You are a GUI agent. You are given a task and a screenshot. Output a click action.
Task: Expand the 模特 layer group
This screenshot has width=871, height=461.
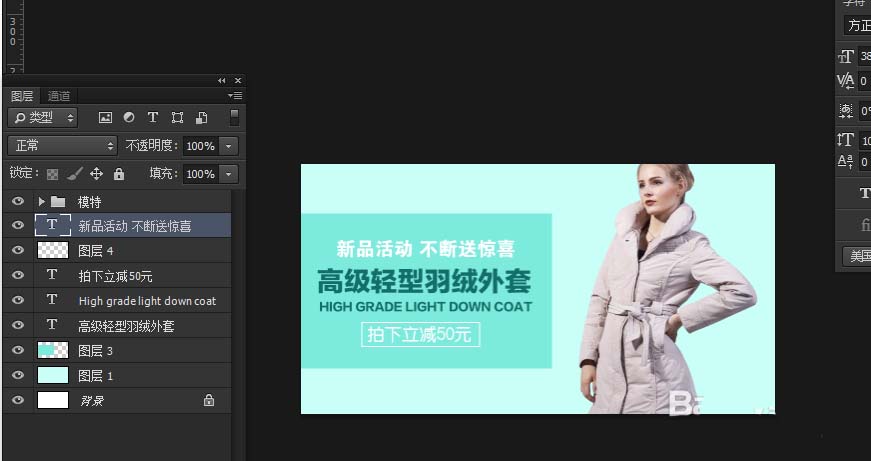click(x=41, y=201)
